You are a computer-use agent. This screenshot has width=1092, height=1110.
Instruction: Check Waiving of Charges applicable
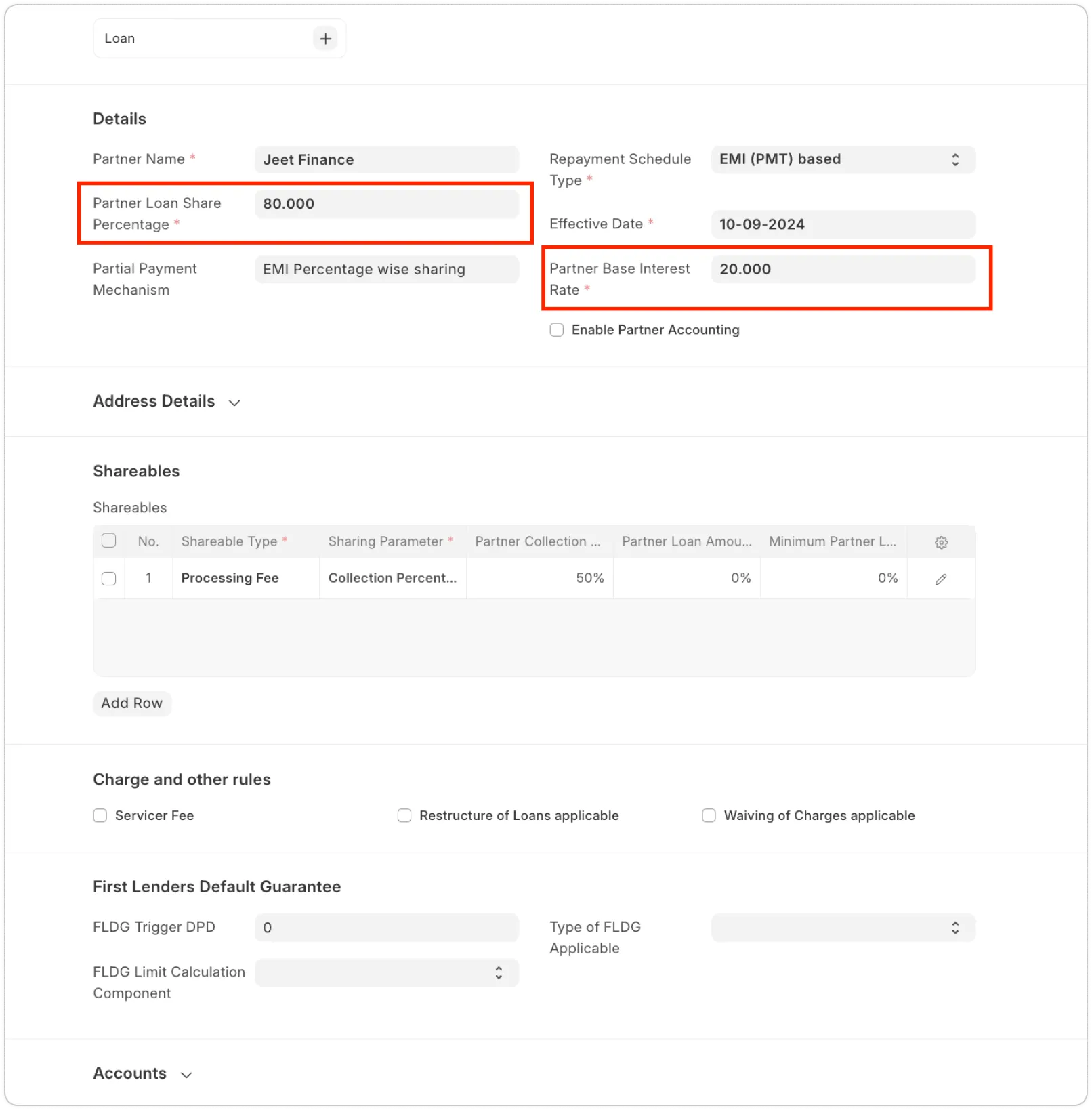pyautogui.click(x=709, y=815)
